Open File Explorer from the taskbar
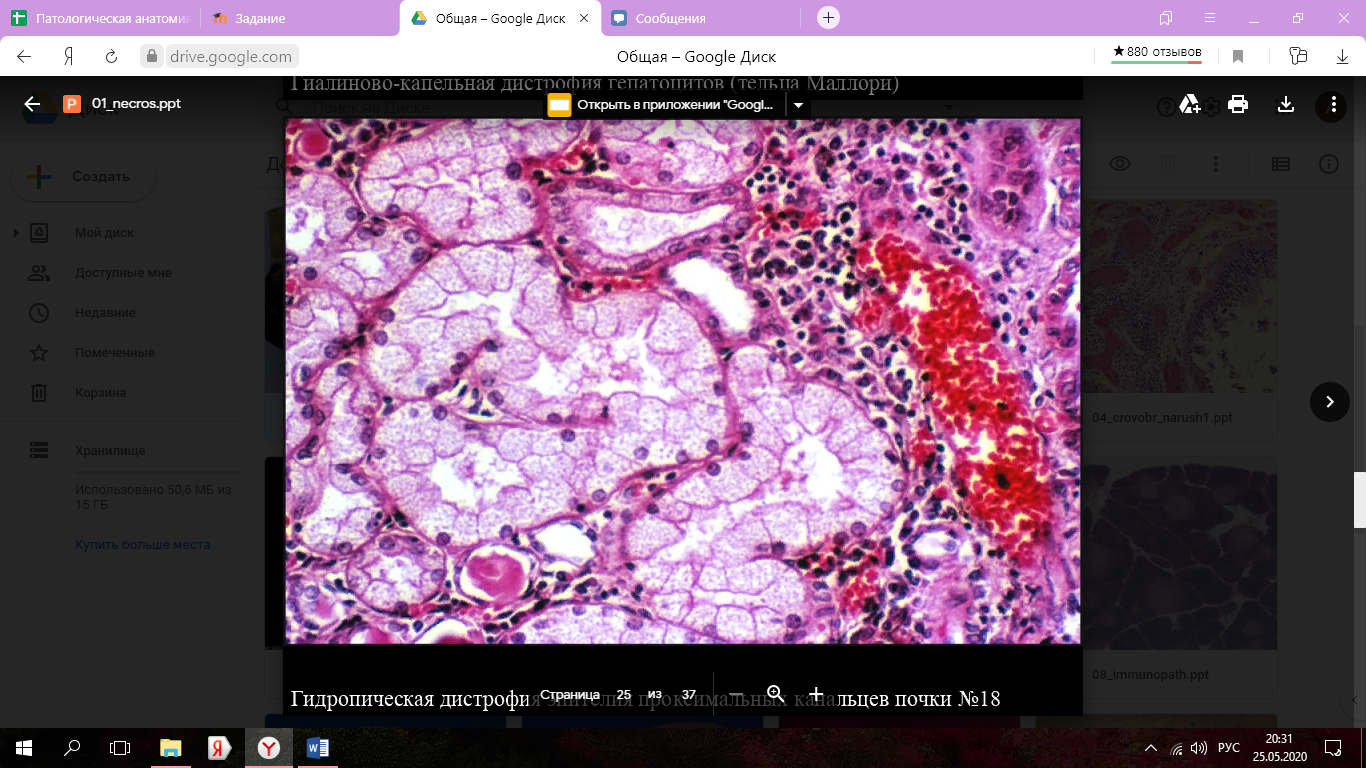This screenshot has height=768, width=1366. [x=171, y=747]
